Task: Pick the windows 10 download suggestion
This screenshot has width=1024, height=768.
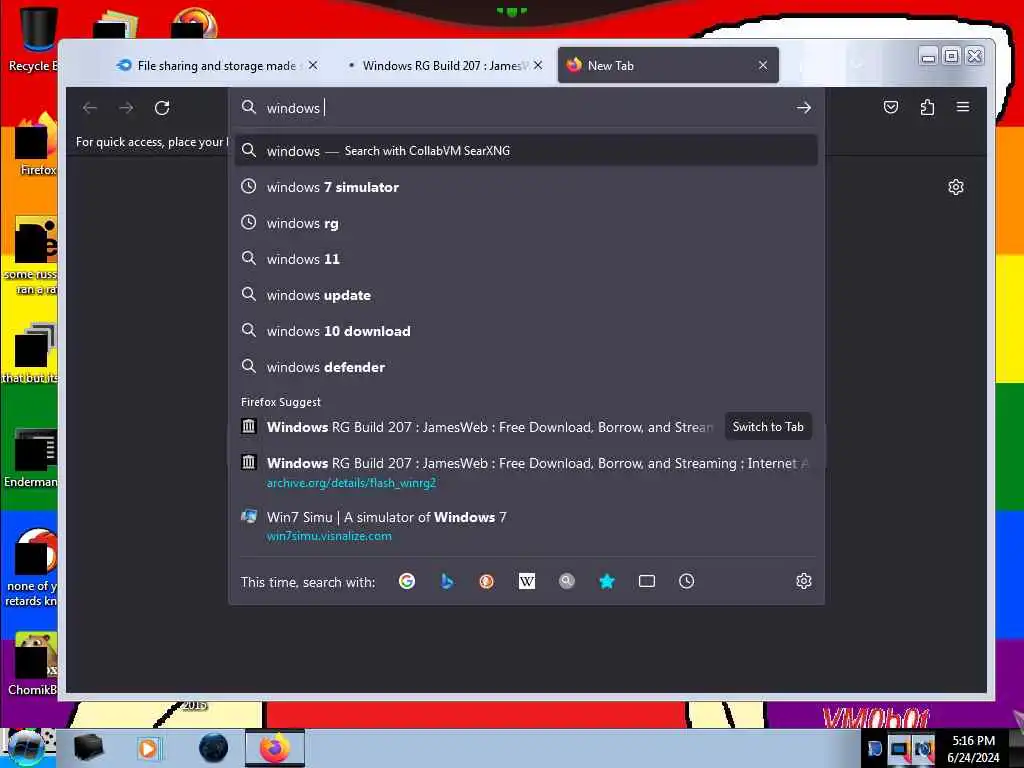Action: tap(526, 331)
